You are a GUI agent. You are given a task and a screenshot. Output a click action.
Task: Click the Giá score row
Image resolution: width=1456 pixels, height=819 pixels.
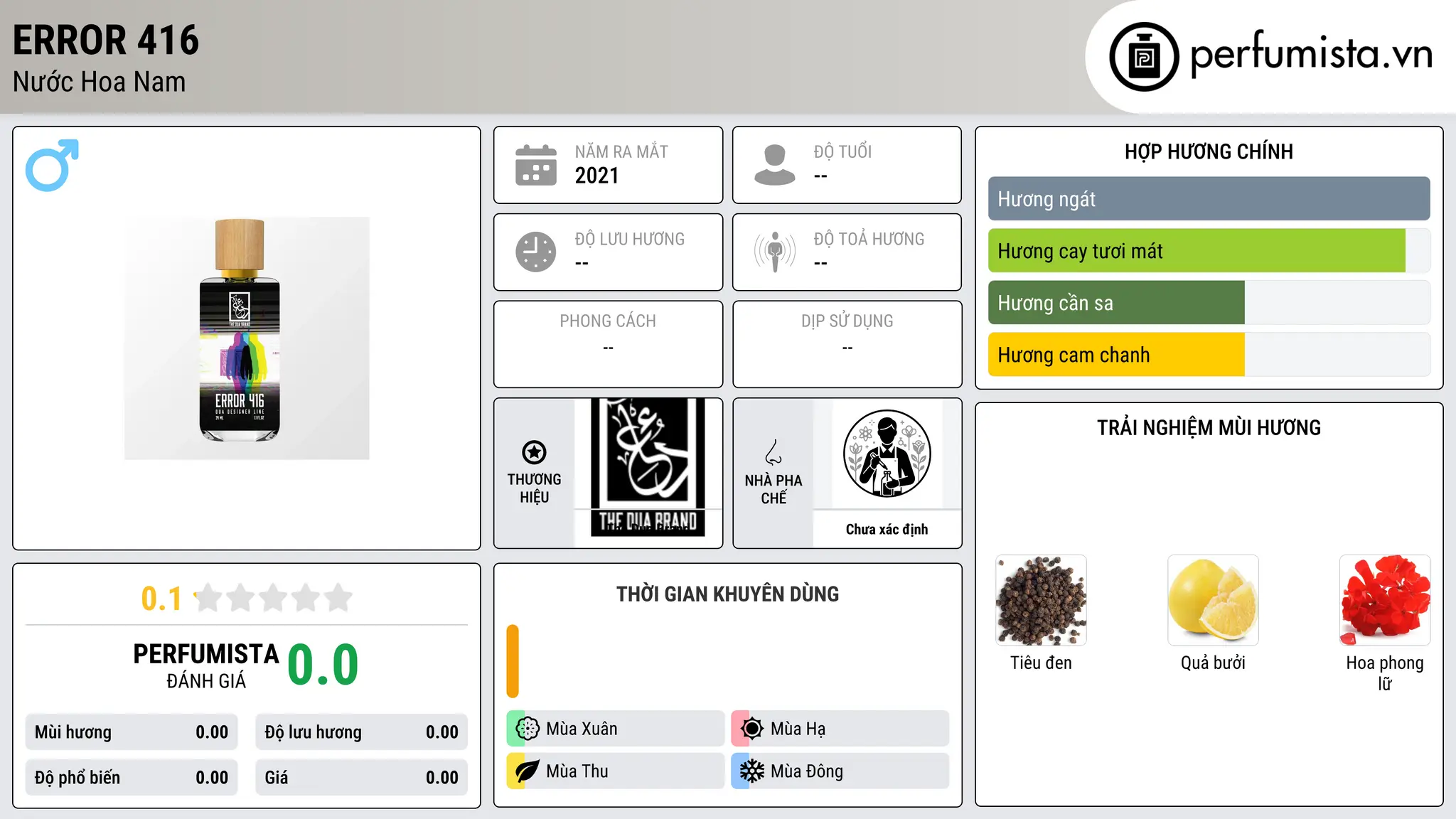pyautogui.click(x=362, y=778)
